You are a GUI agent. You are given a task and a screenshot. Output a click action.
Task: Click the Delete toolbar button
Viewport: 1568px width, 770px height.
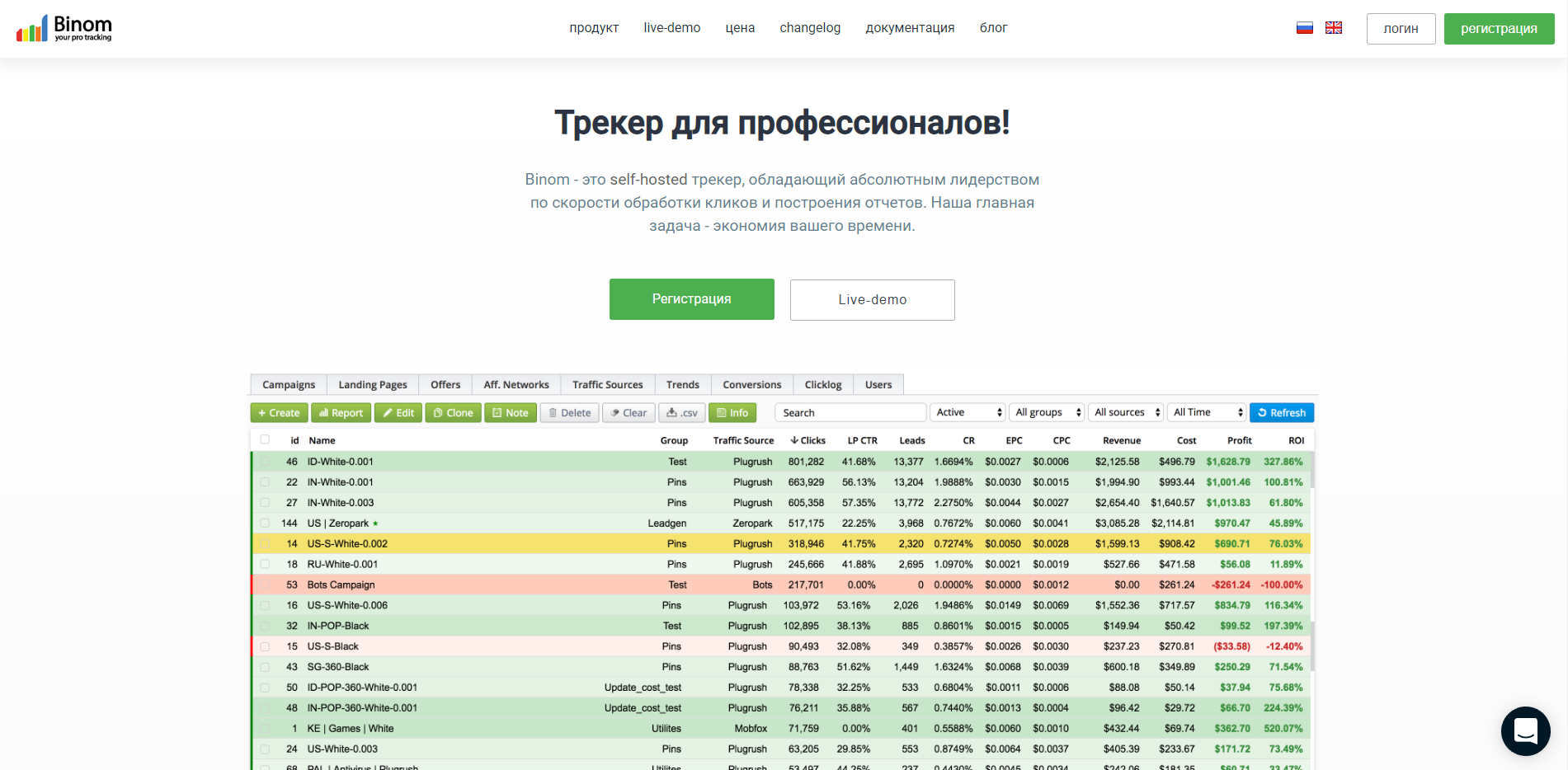(x=570, y=413)
